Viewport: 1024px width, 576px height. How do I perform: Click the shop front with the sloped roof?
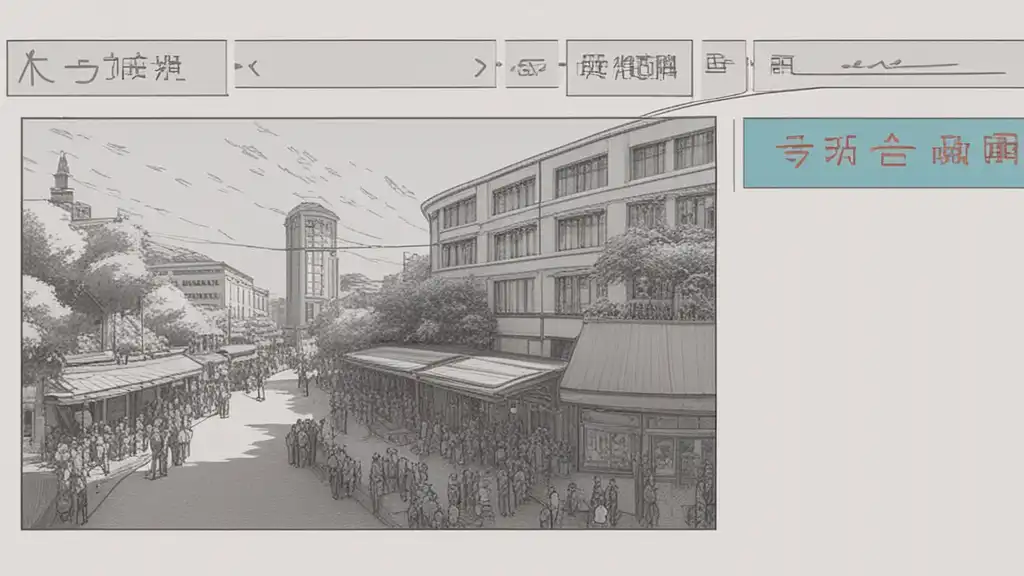click(x=639, y=398)
